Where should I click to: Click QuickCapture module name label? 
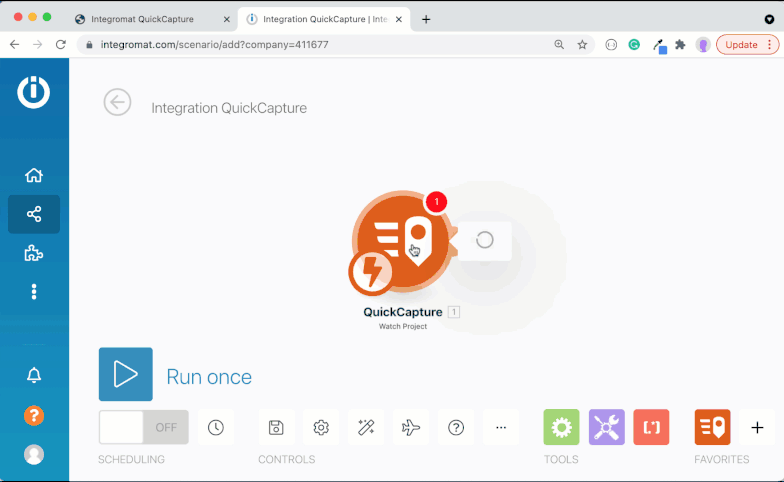[402, 312]
